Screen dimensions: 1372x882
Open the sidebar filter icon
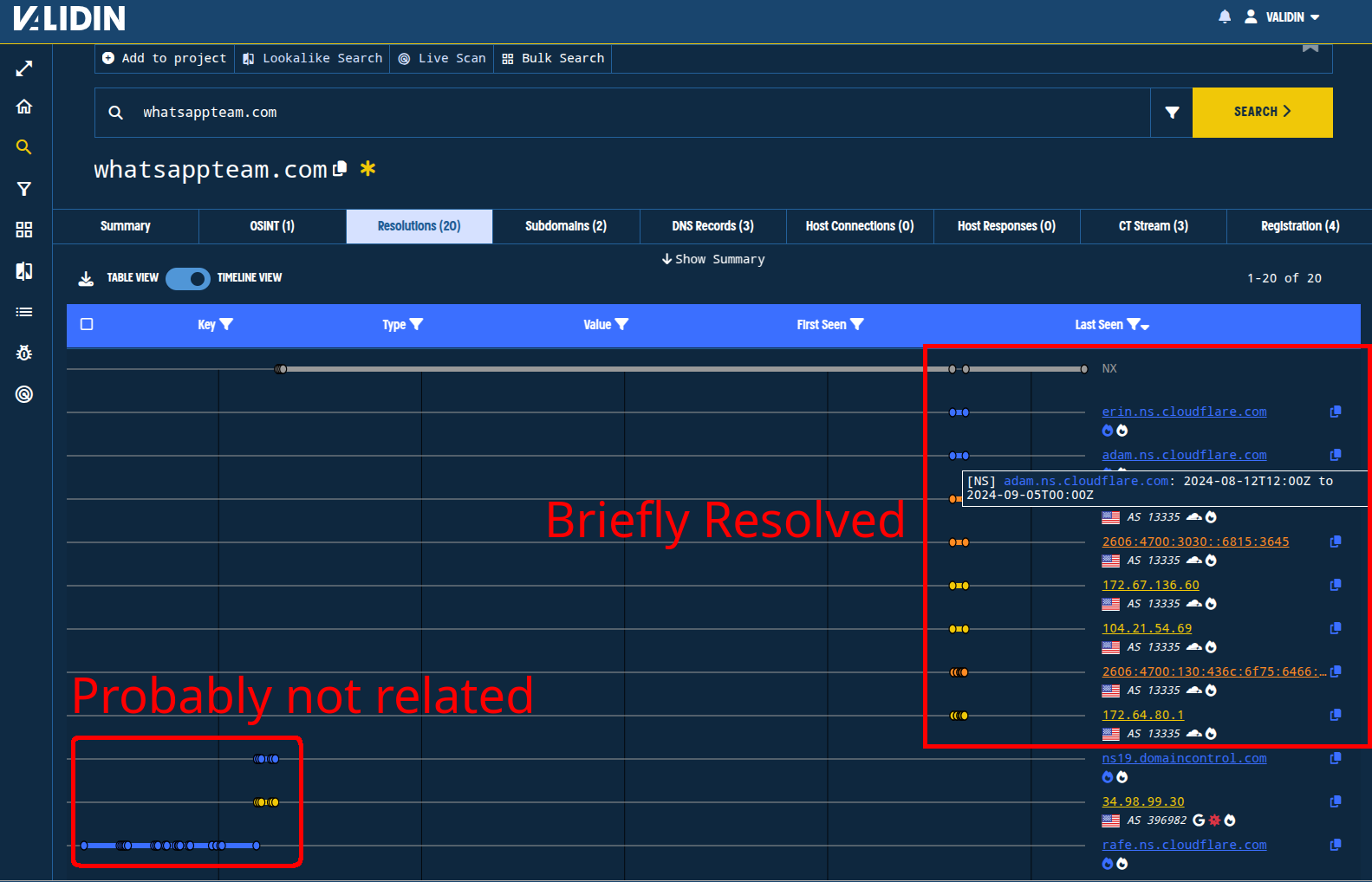coord(24,188)
